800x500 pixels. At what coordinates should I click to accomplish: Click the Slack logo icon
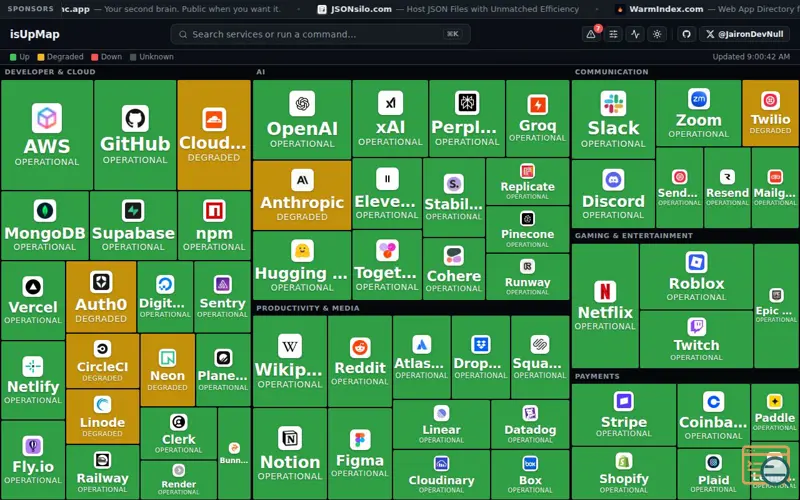613,104
